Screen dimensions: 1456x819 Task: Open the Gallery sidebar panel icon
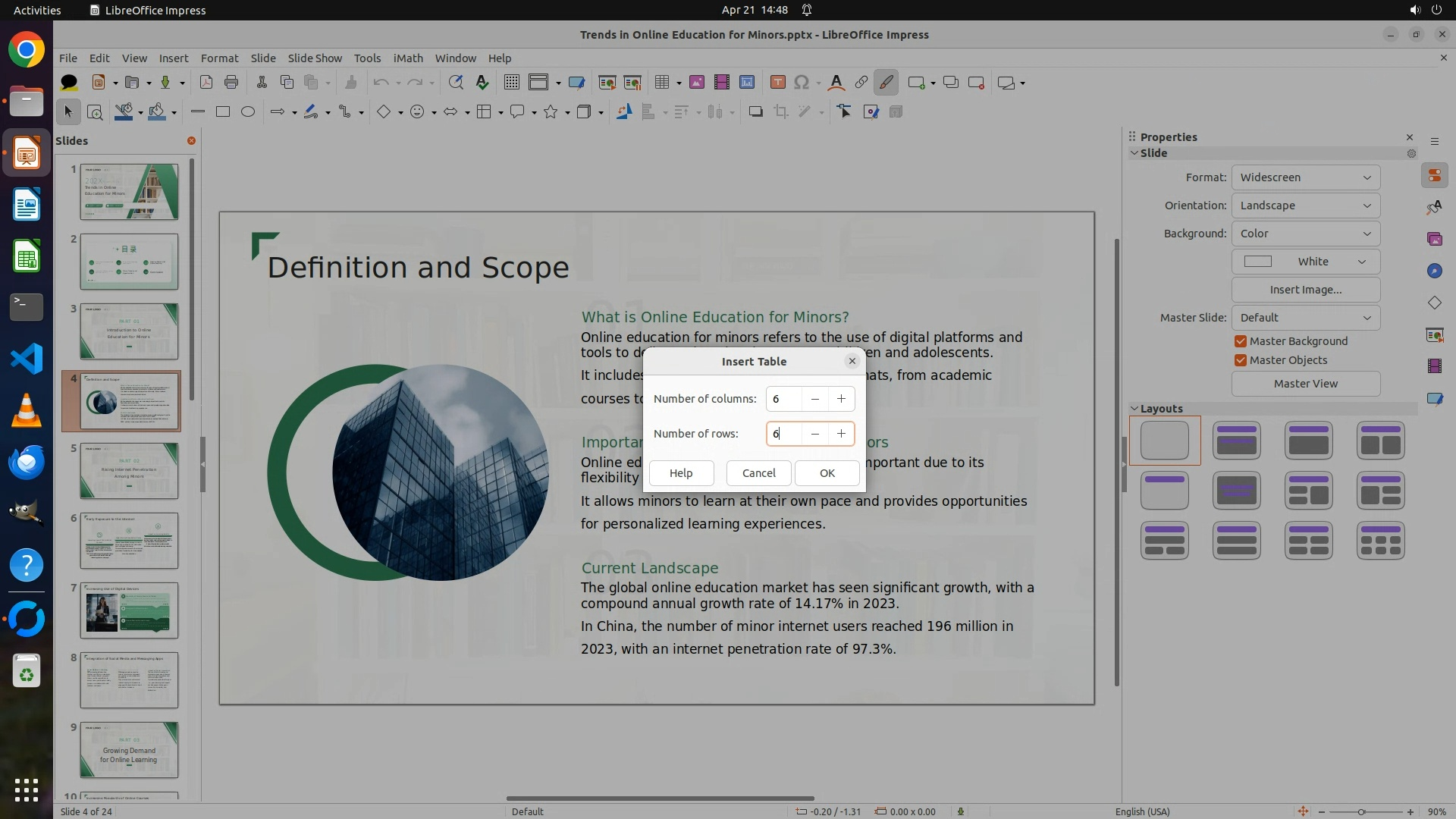[1434, 239]
